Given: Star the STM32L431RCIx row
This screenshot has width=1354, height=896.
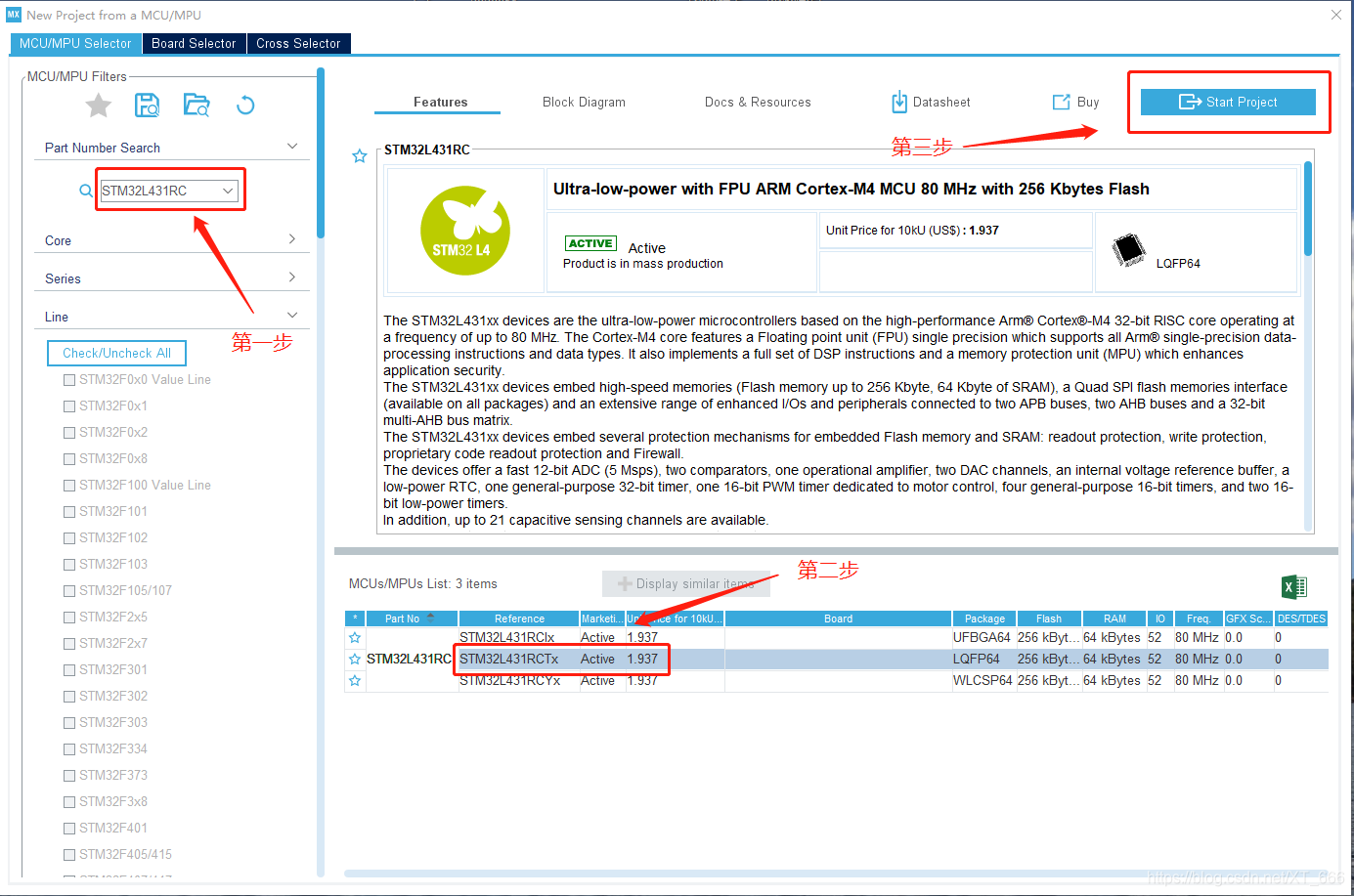Looking at the screenshot, I should coord(355,638).
